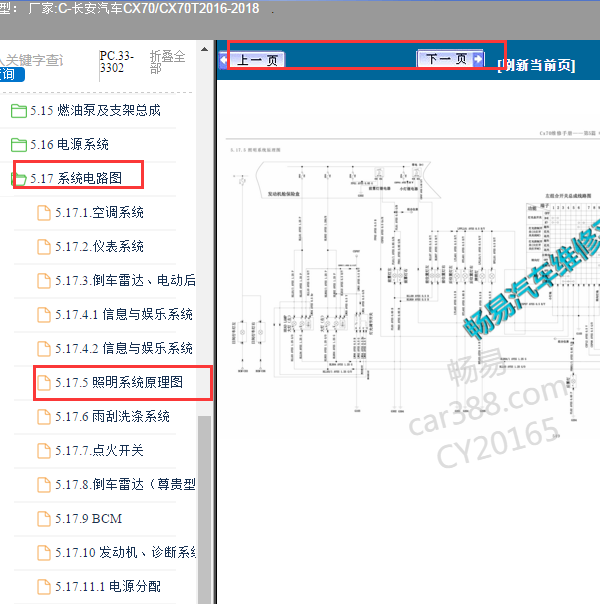The height and width of the screenshot is (604, 600).
Task: Click open-folder icon beside 5.17 系统电路图
Action: (19, 179)
